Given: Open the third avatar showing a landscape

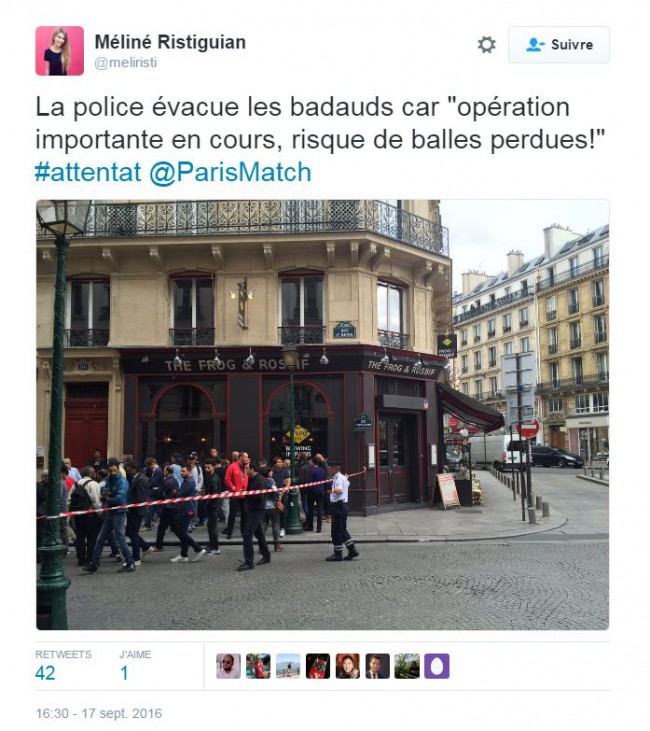Looking at the screenshot, I should 288,666.
